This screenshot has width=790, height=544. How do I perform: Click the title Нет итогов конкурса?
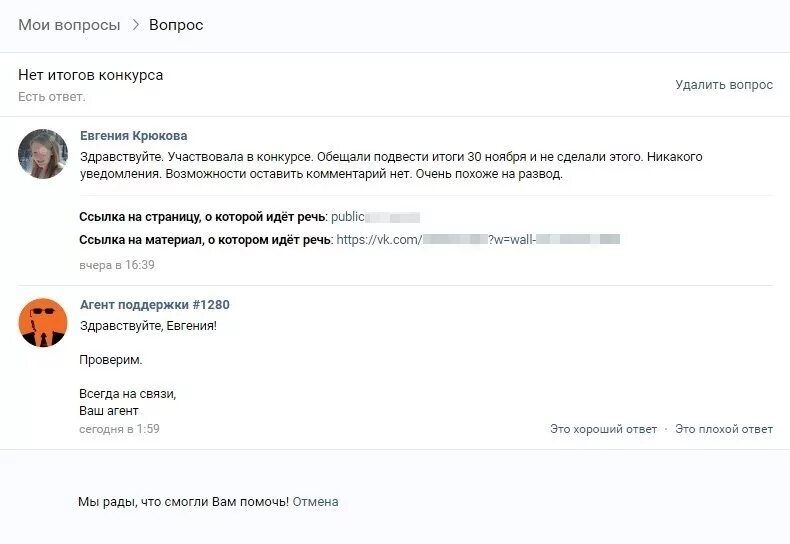(90, 75)
